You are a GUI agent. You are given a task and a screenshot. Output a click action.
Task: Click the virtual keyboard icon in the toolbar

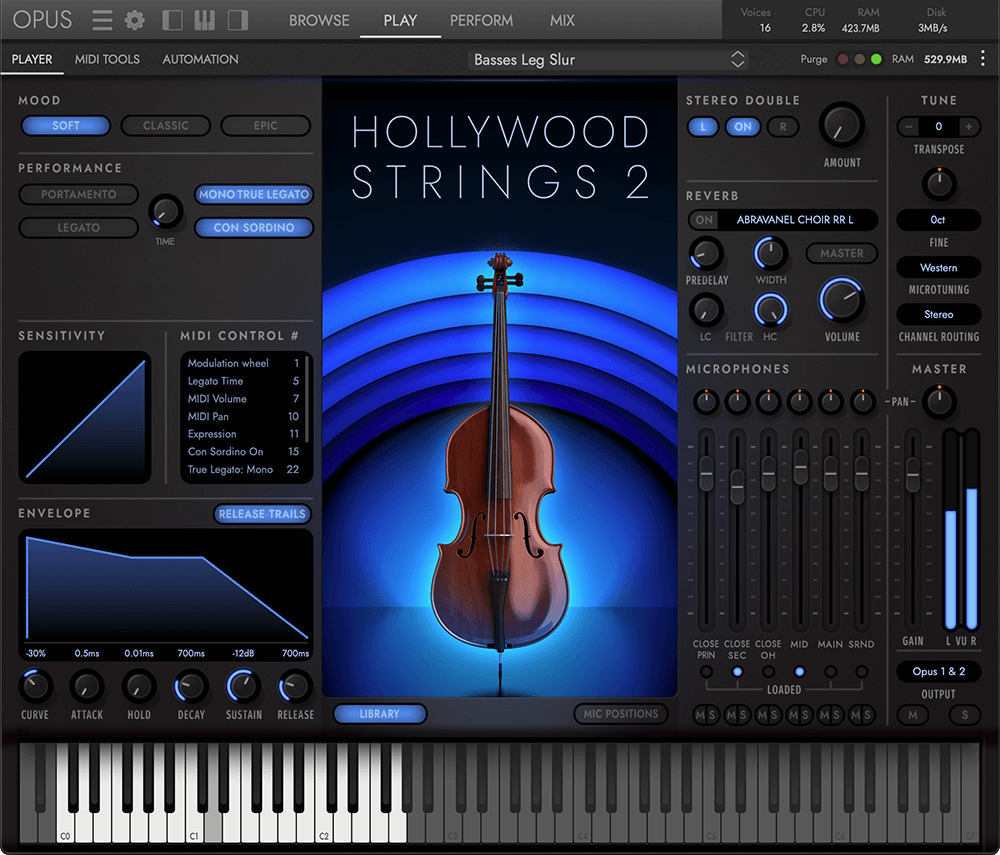coord(205,19)
